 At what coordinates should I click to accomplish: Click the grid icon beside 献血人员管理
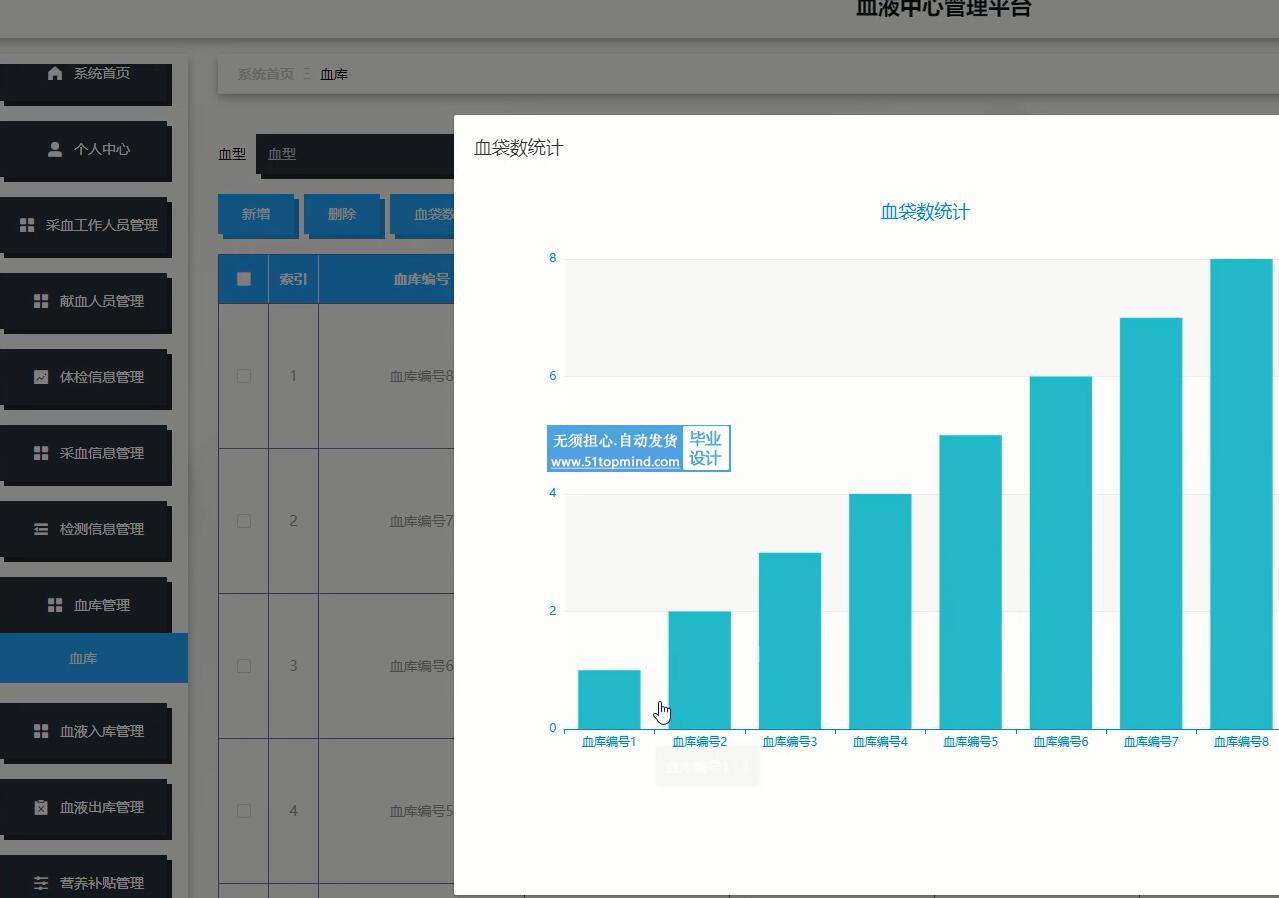pyautogui.click(x=41, y=301)
